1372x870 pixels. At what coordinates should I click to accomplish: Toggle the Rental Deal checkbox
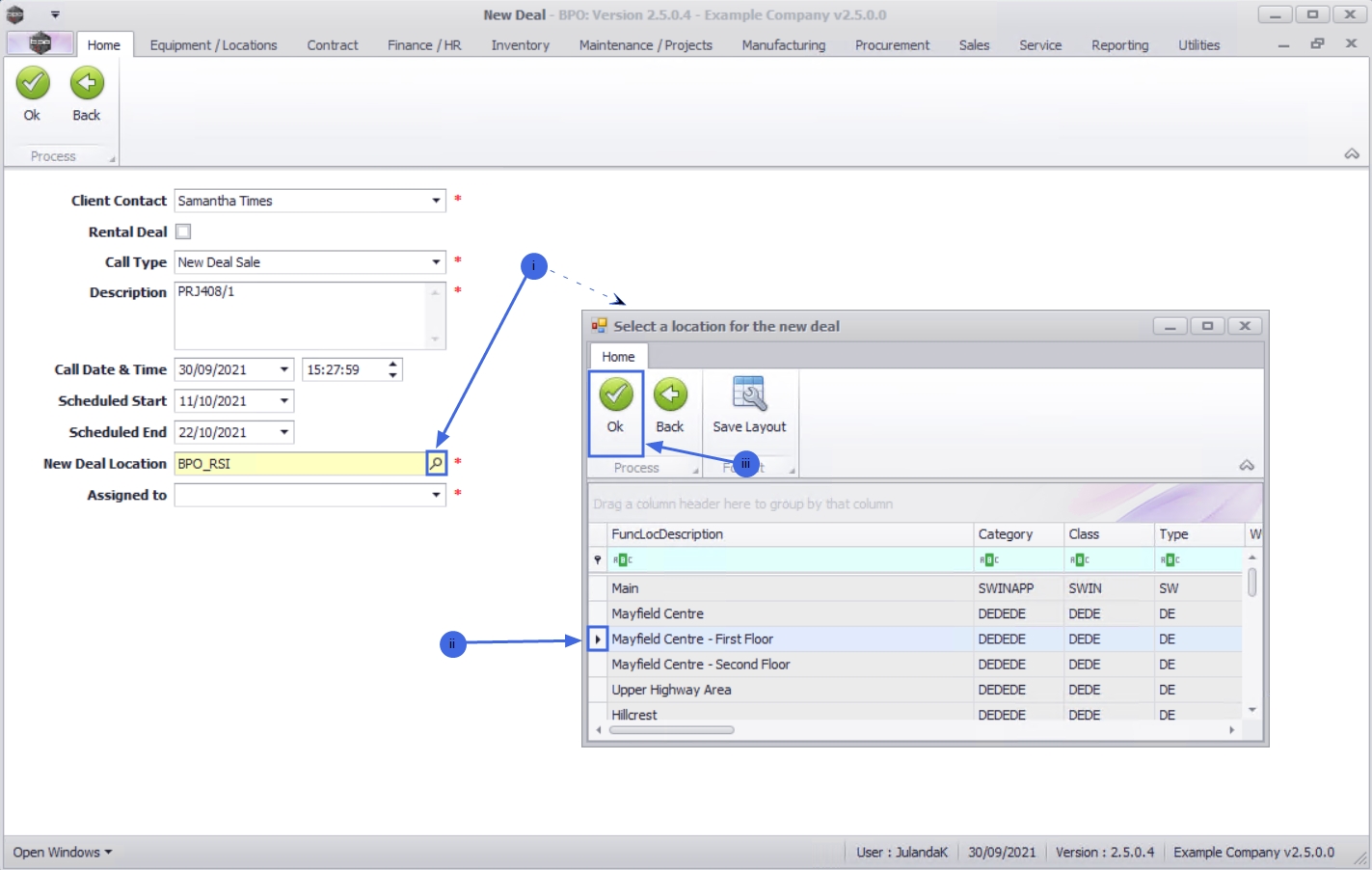[x=183, y=231]
